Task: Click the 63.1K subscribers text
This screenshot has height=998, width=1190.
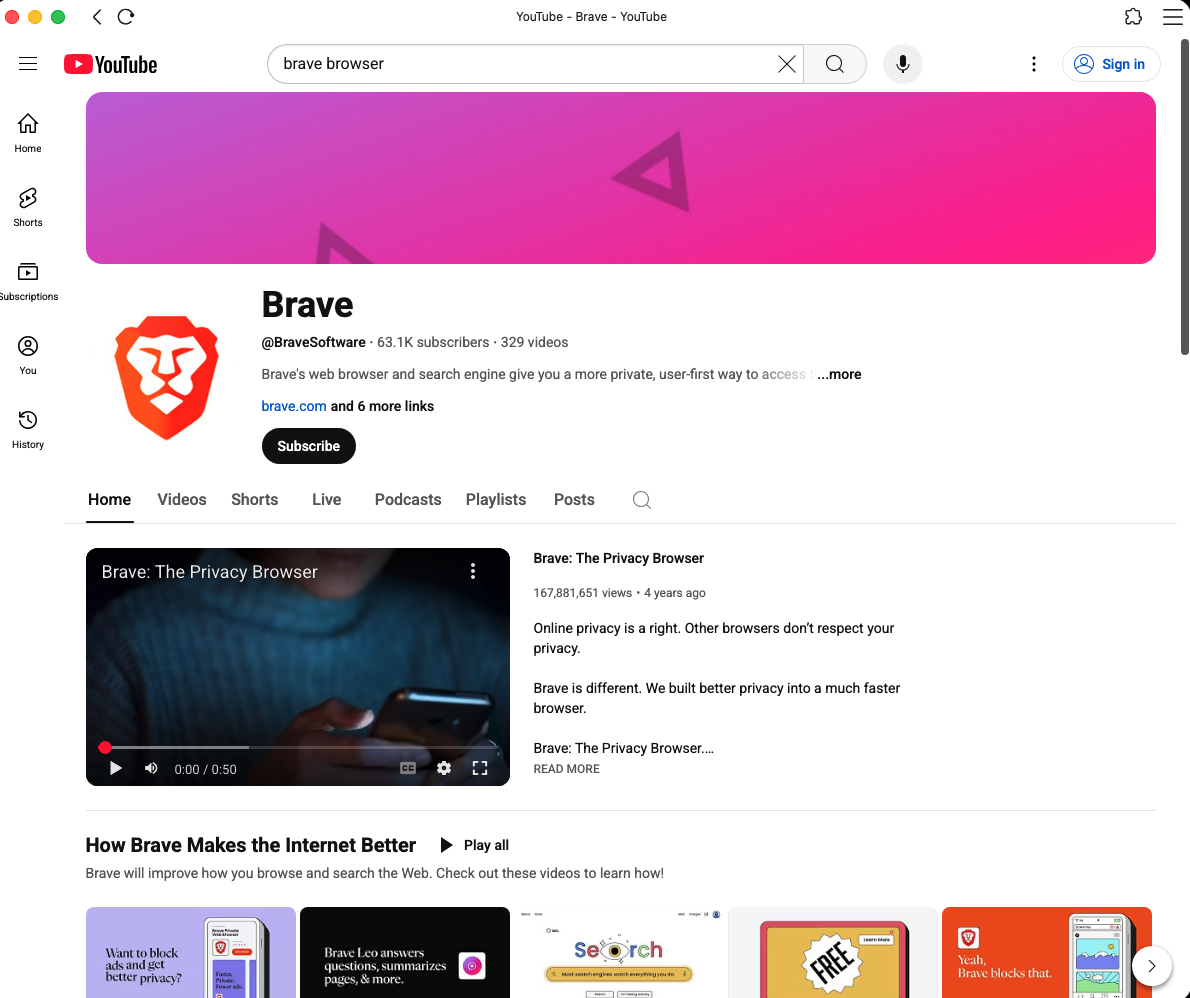Action: tap(433, 342)
